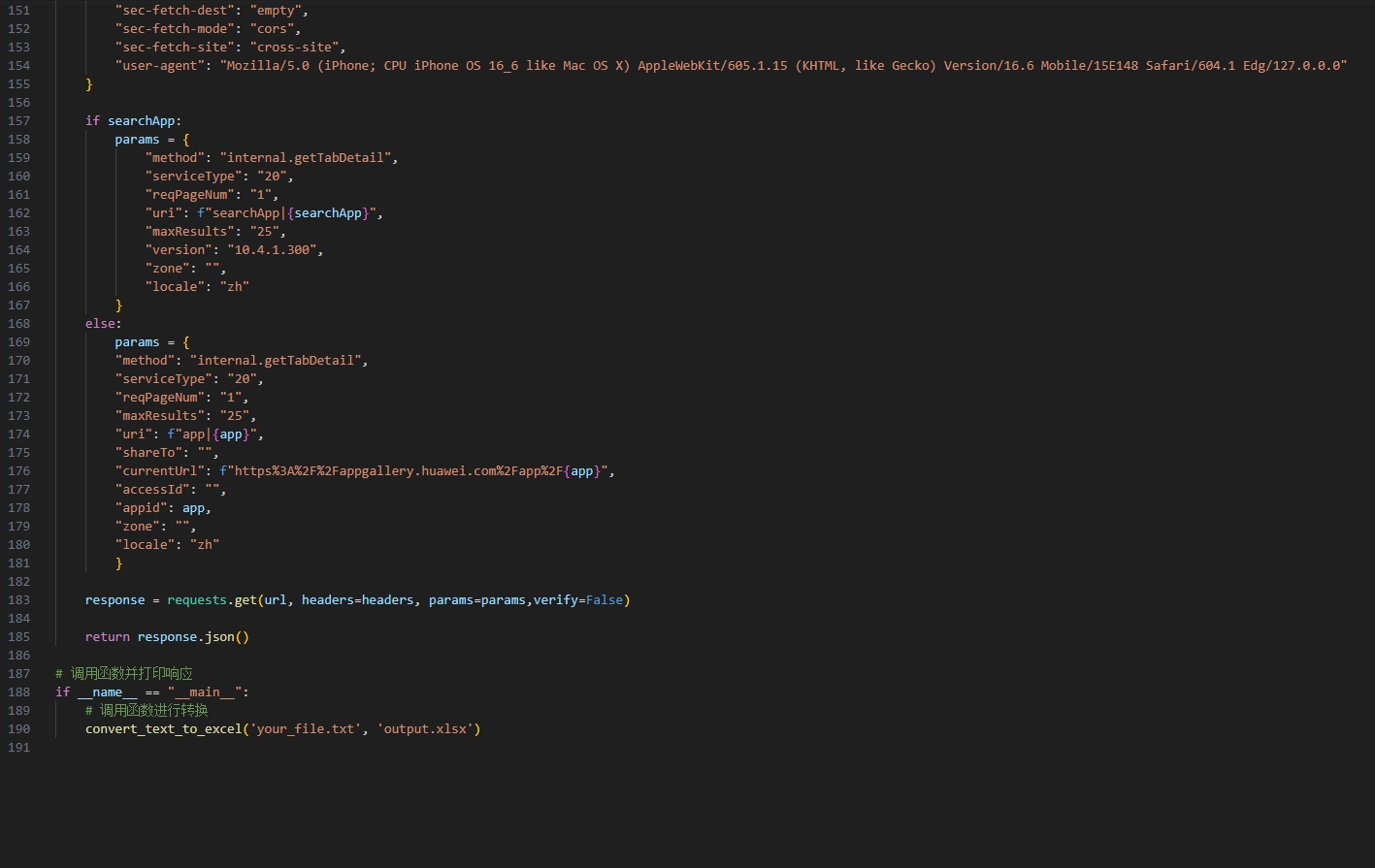Click "requests" on line 183

[197, 600]
